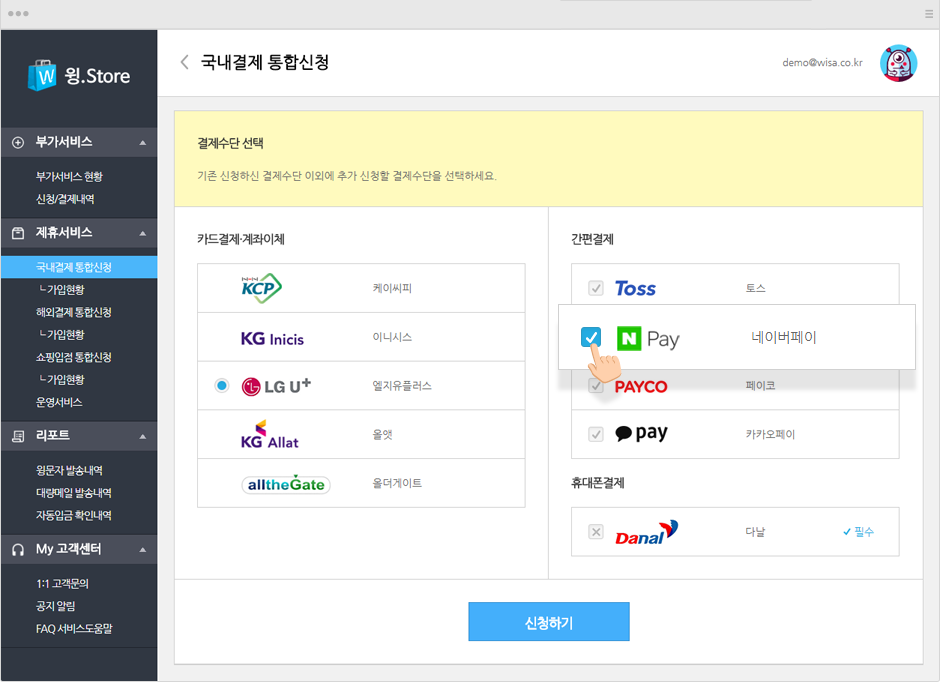Click the 네이버페이 label

[x=784, y=337]
